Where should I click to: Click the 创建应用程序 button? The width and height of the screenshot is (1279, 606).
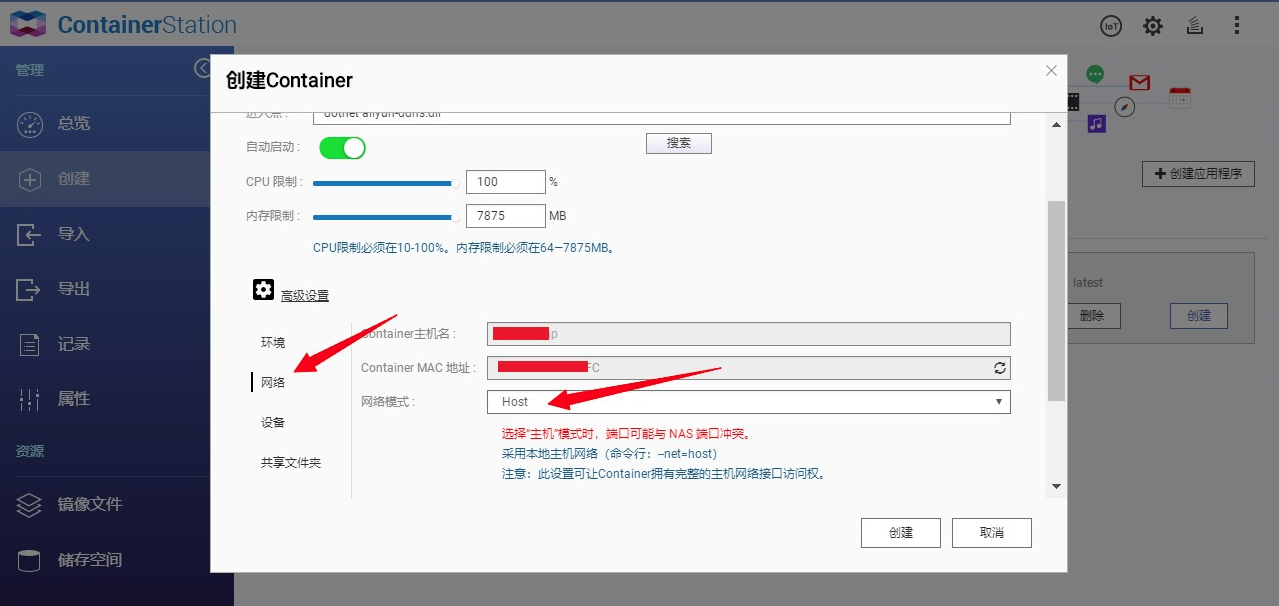(x=1198, y=174)
